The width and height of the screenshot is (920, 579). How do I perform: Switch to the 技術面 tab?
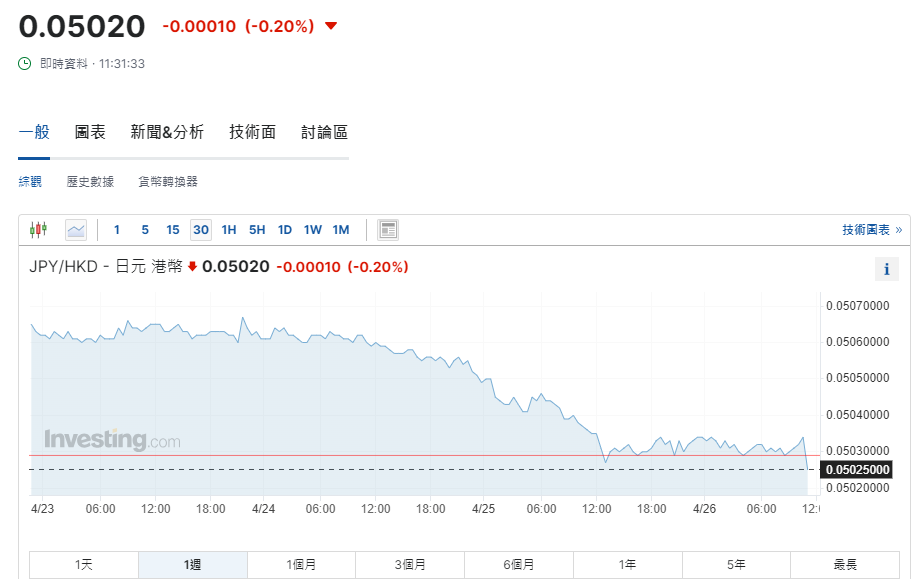pyautogui.click(x=252, y=132)
